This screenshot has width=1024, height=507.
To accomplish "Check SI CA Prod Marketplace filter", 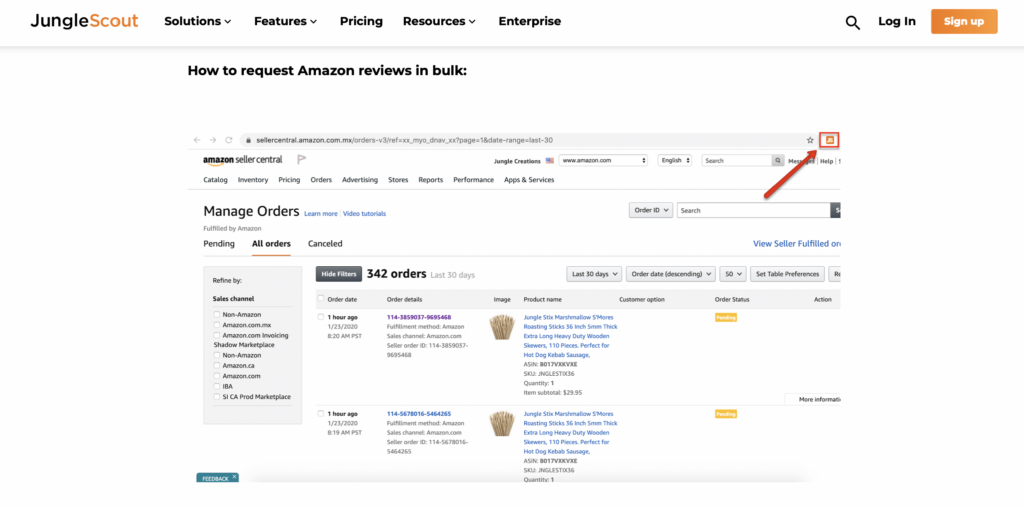I will point(216,397).
